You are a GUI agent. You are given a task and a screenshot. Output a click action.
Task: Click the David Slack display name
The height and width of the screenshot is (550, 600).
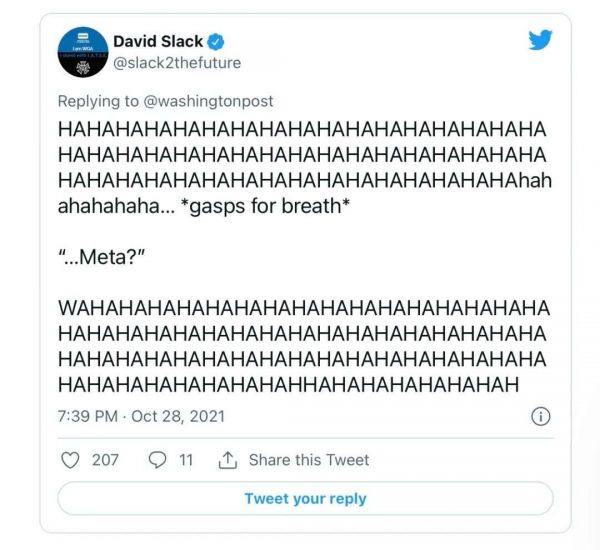(x=158, y=41)
